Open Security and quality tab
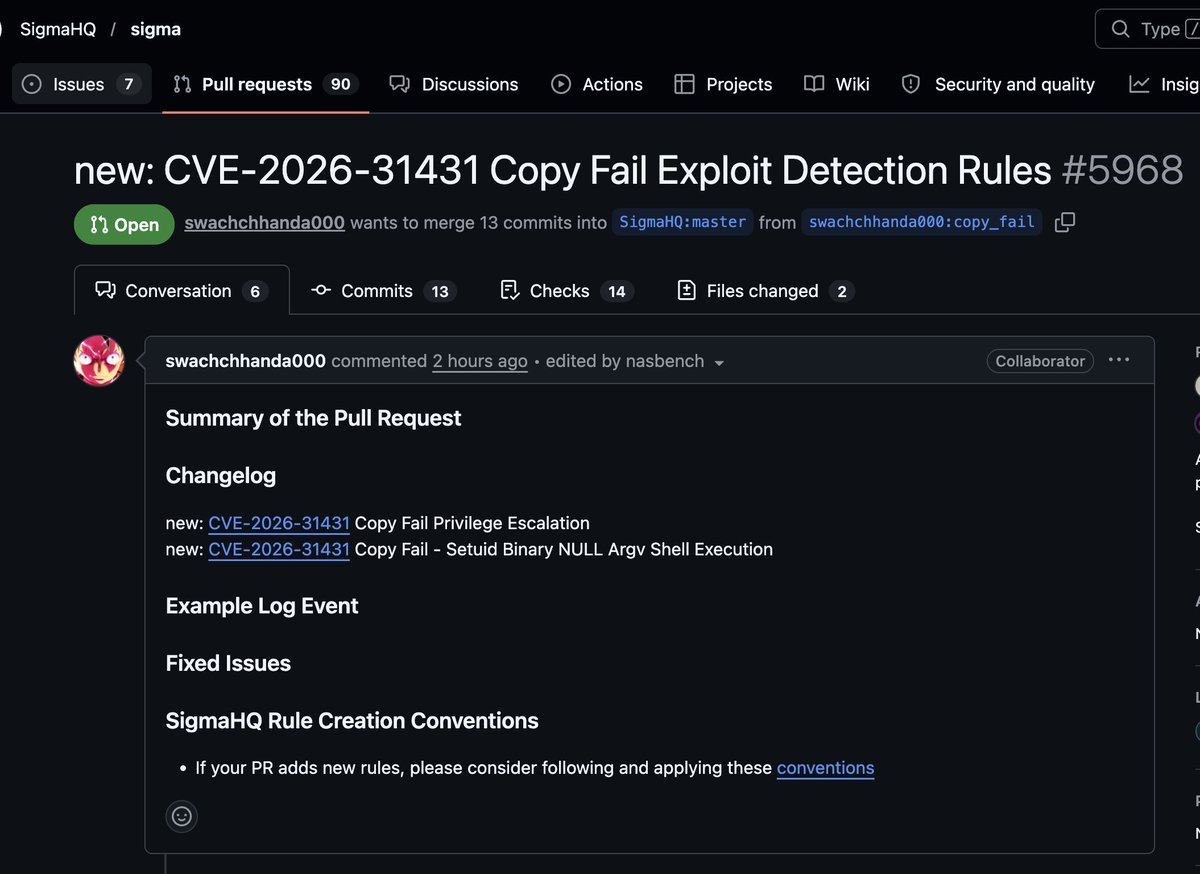The image size is (1200, 874). 998,84
